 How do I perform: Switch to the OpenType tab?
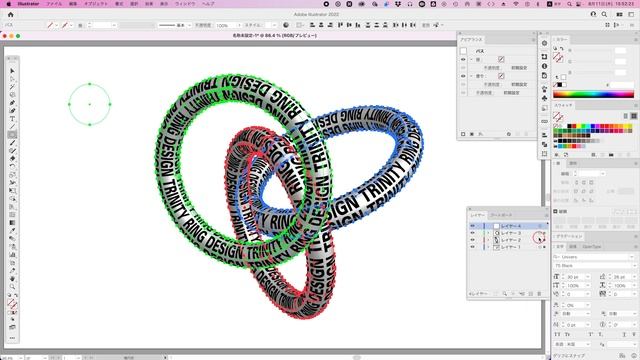coord(591,247)
